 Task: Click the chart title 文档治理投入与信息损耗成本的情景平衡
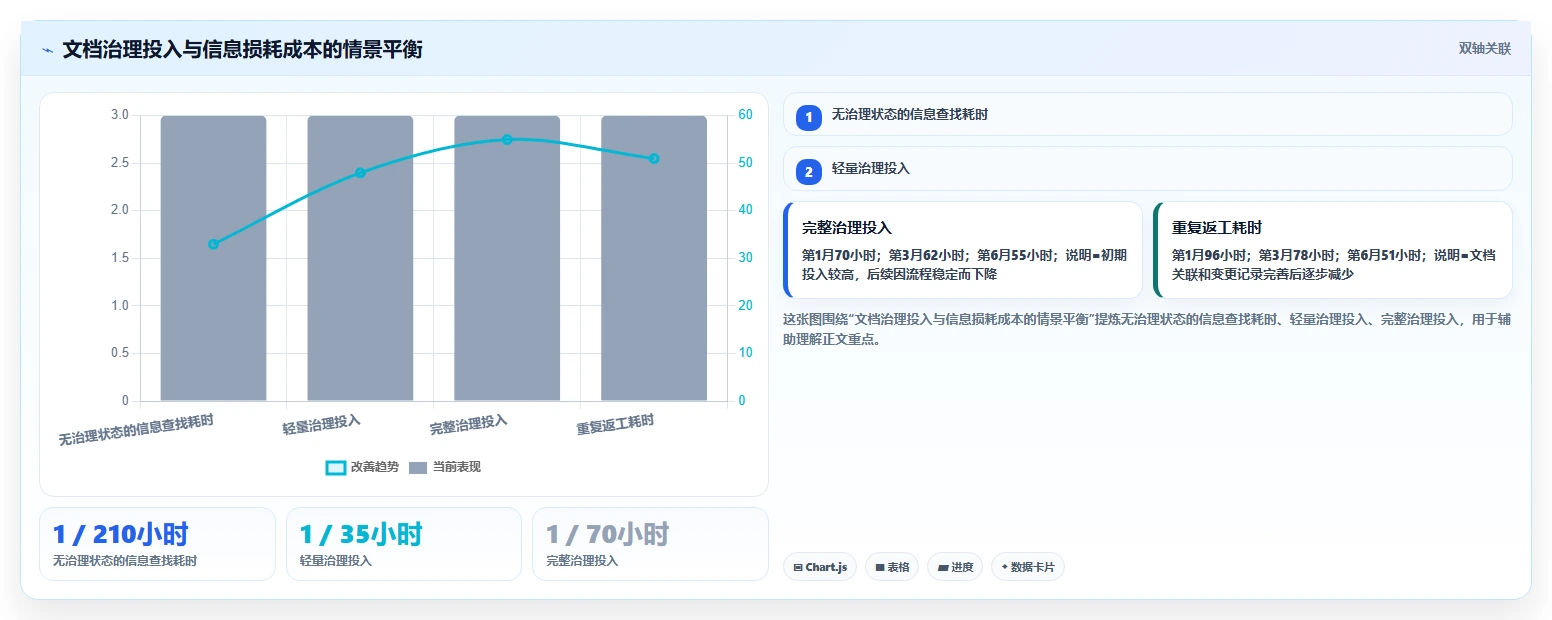pyautogui.click(x=242, y=49)
